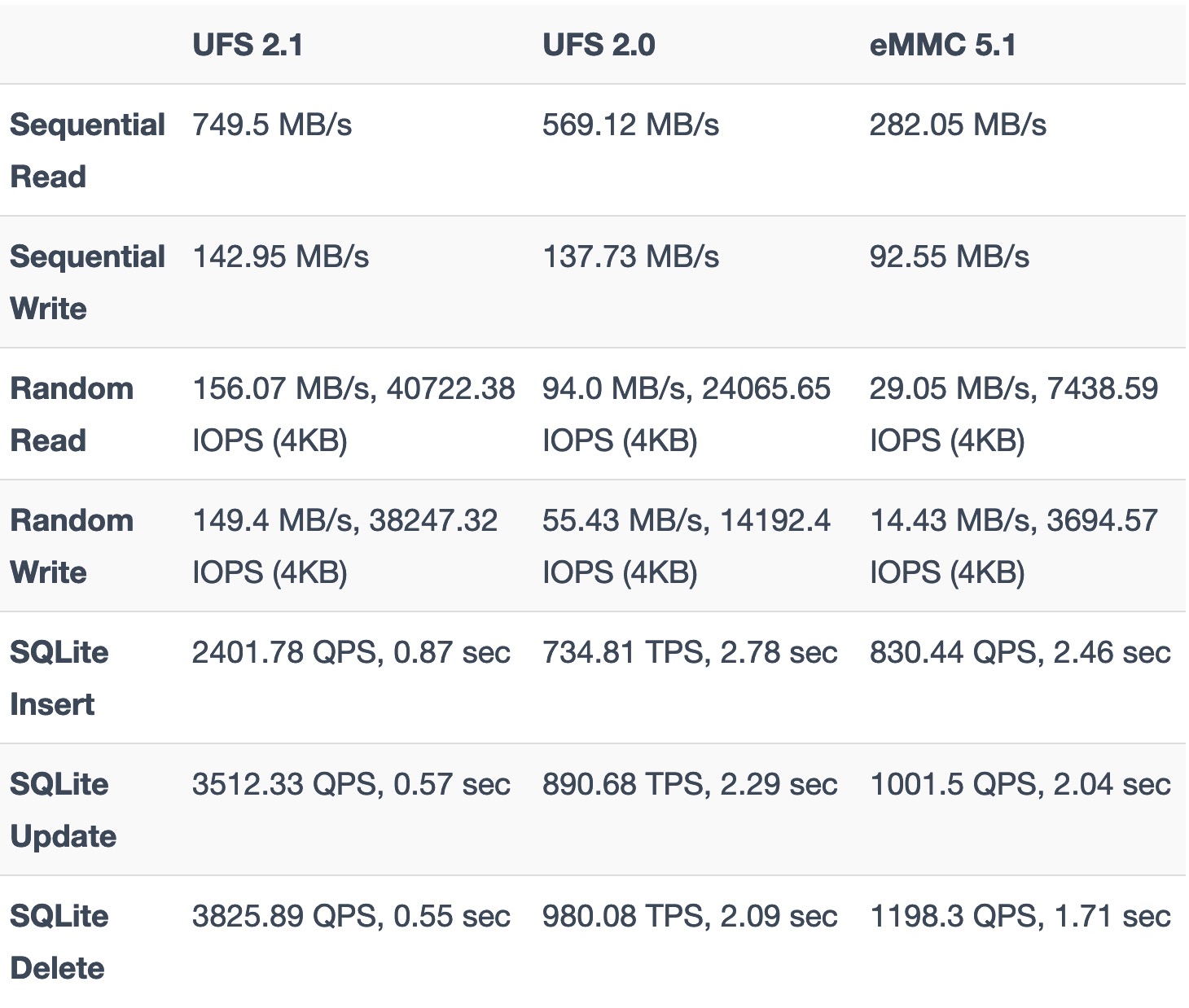Select the 282.05 MB/s cell
Screen dimensions: 1189x1008
(x=958, y=125)
